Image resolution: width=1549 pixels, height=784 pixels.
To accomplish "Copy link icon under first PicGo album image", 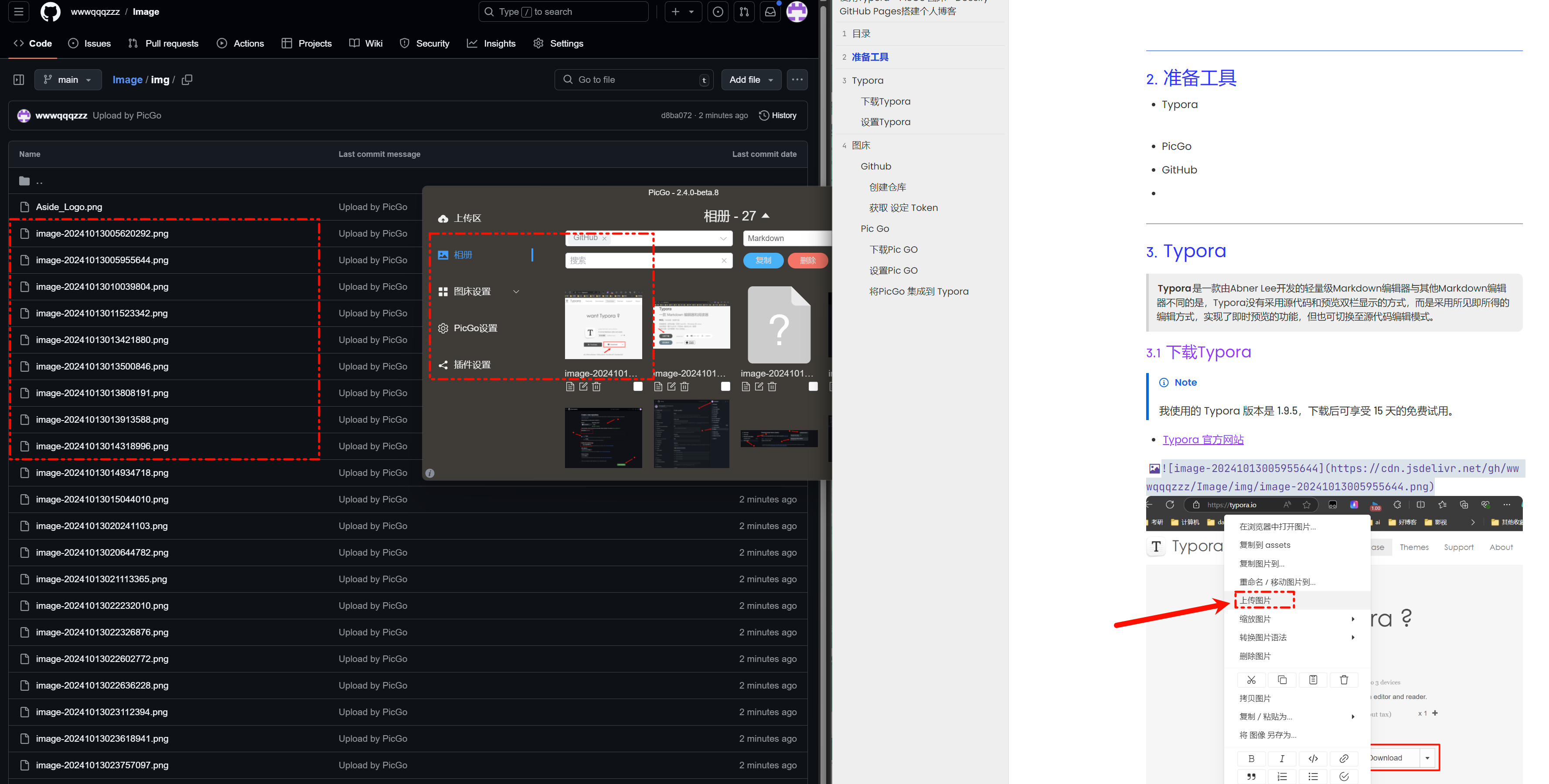I will tap(570, 387).
